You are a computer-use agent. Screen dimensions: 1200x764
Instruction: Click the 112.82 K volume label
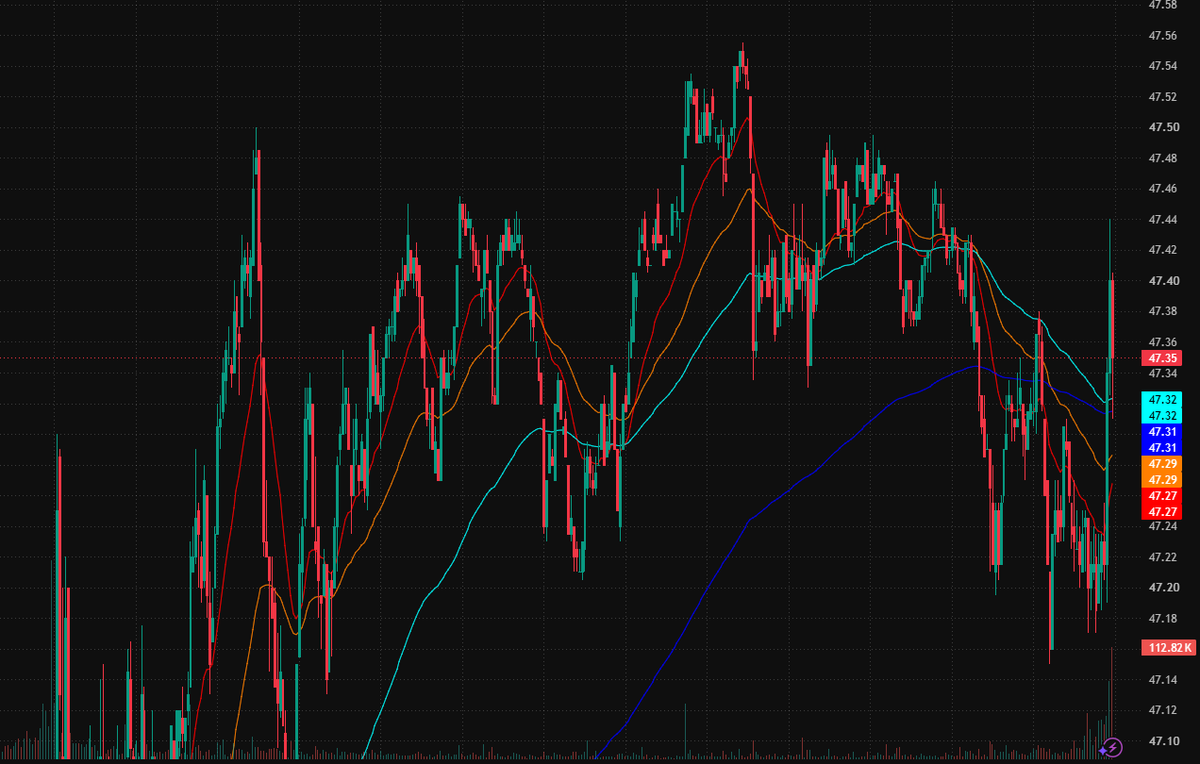[x=1168, y=648]
